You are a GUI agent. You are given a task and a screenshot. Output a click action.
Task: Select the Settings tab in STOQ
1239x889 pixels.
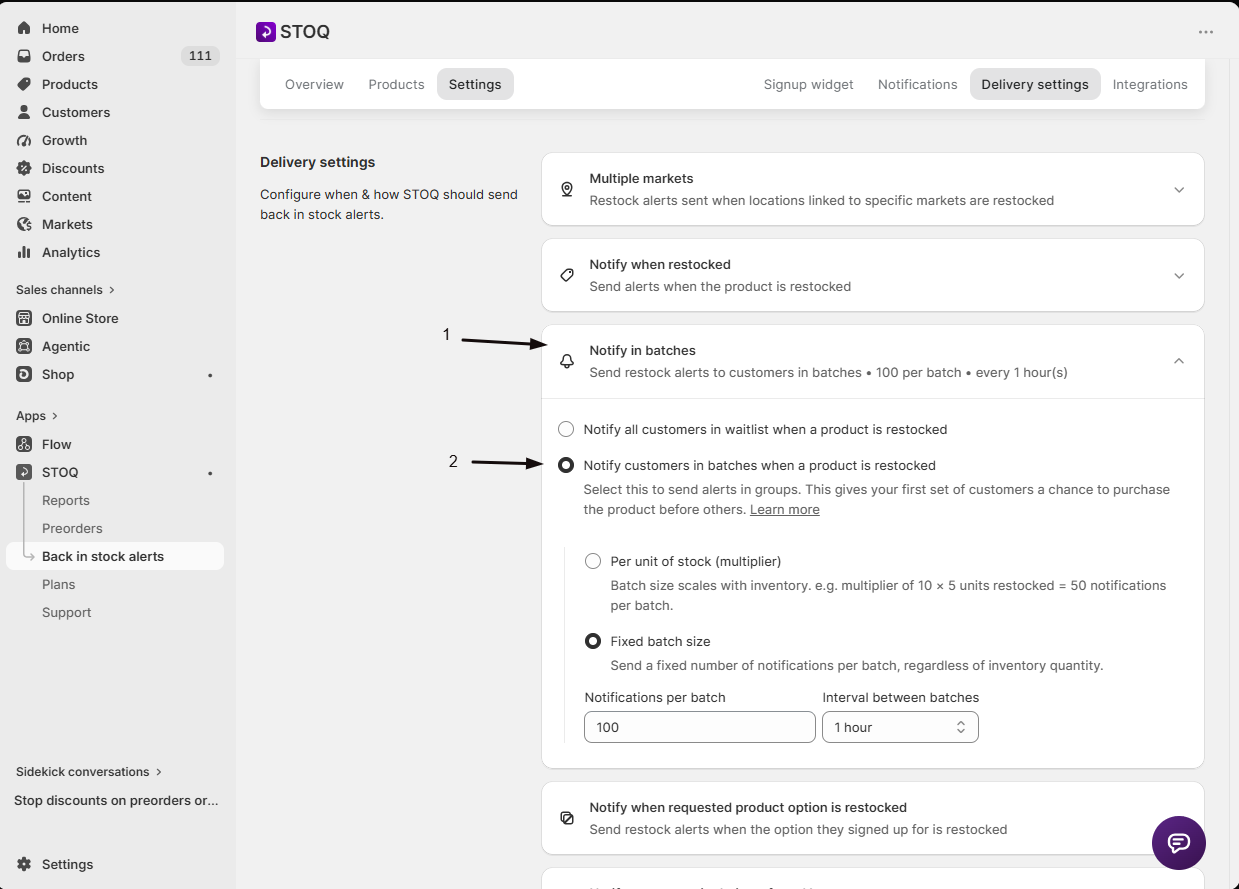[x=475, y=84]
